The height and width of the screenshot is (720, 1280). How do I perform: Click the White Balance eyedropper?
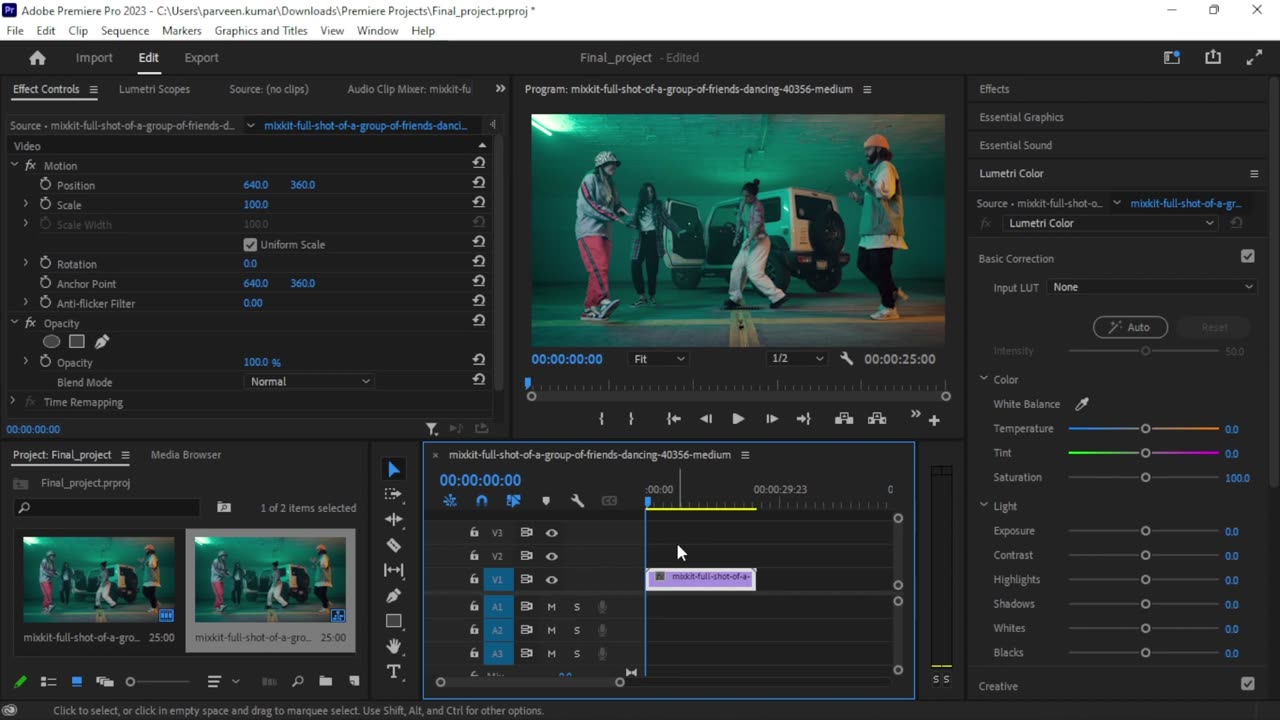[x=1081, y=404]
